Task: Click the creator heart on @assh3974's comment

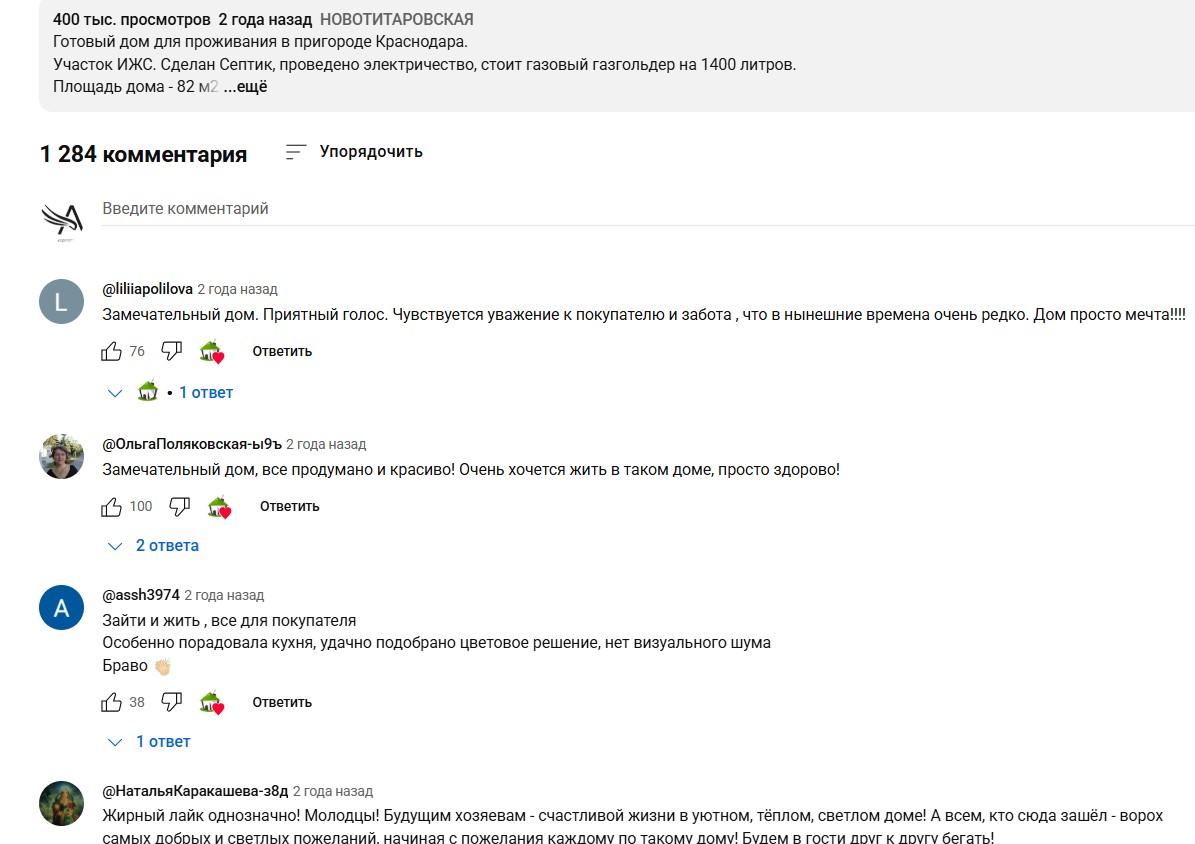Action: [211, 703]
